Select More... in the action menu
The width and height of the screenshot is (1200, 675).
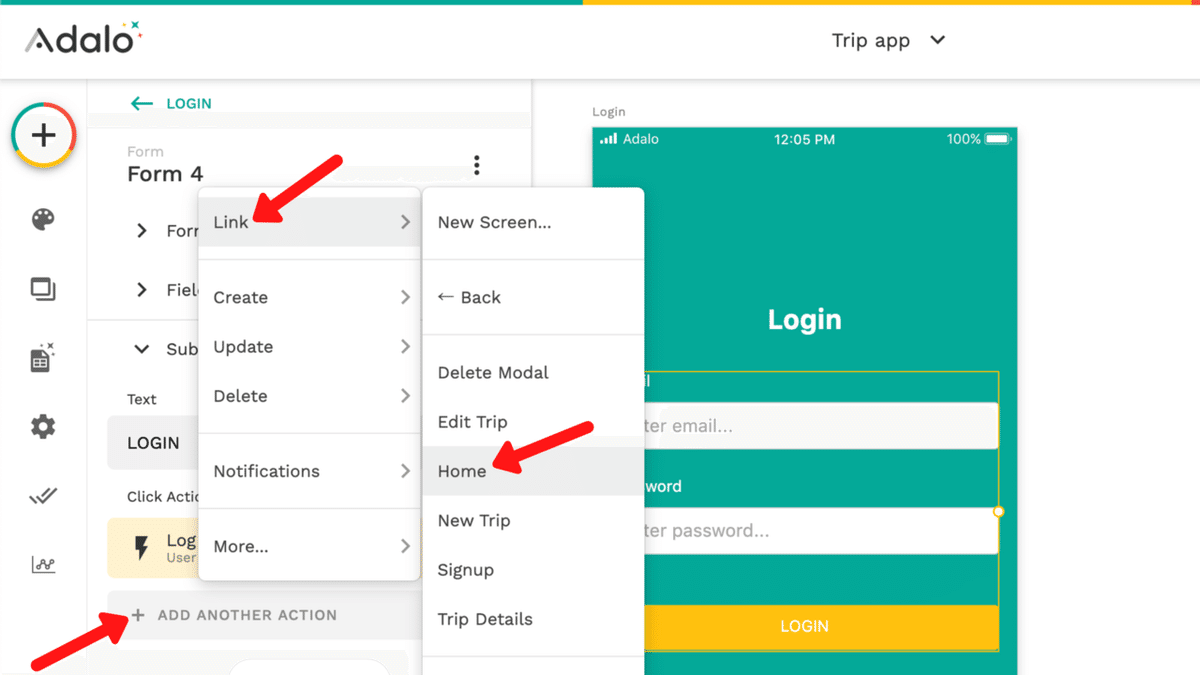point(309,546)
